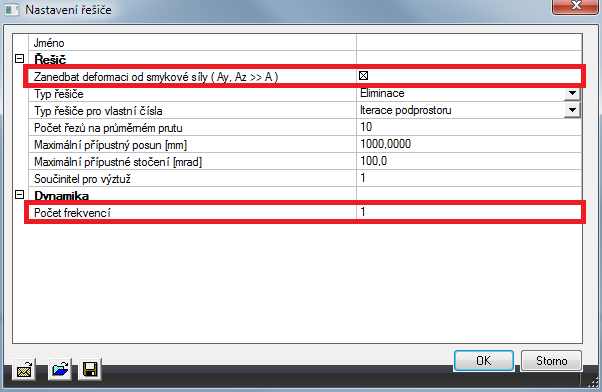Select Maximální přípustný posun [mm] label

pos(111,145)
